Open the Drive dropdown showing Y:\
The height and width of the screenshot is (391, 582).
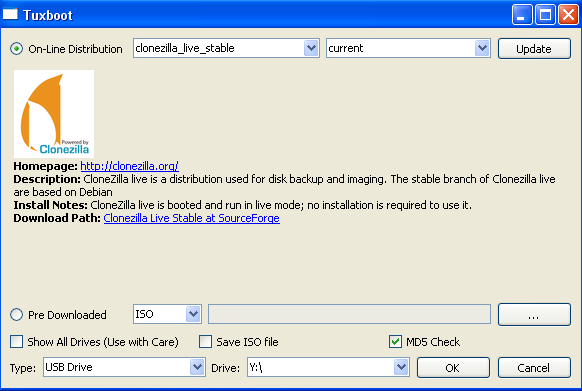[328, 367]
